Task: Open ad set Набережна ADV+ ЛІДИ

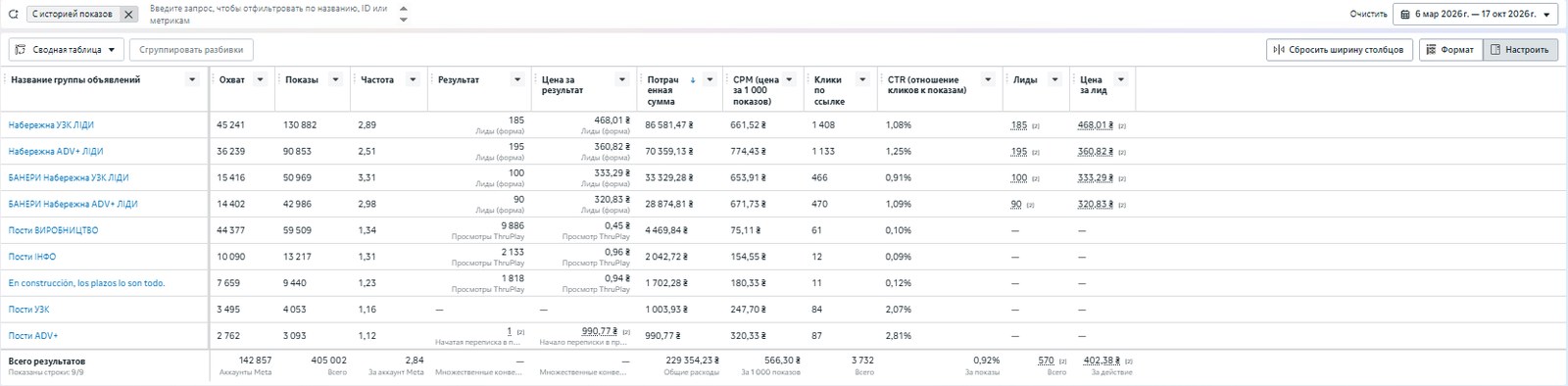Action: coord(56,152)
